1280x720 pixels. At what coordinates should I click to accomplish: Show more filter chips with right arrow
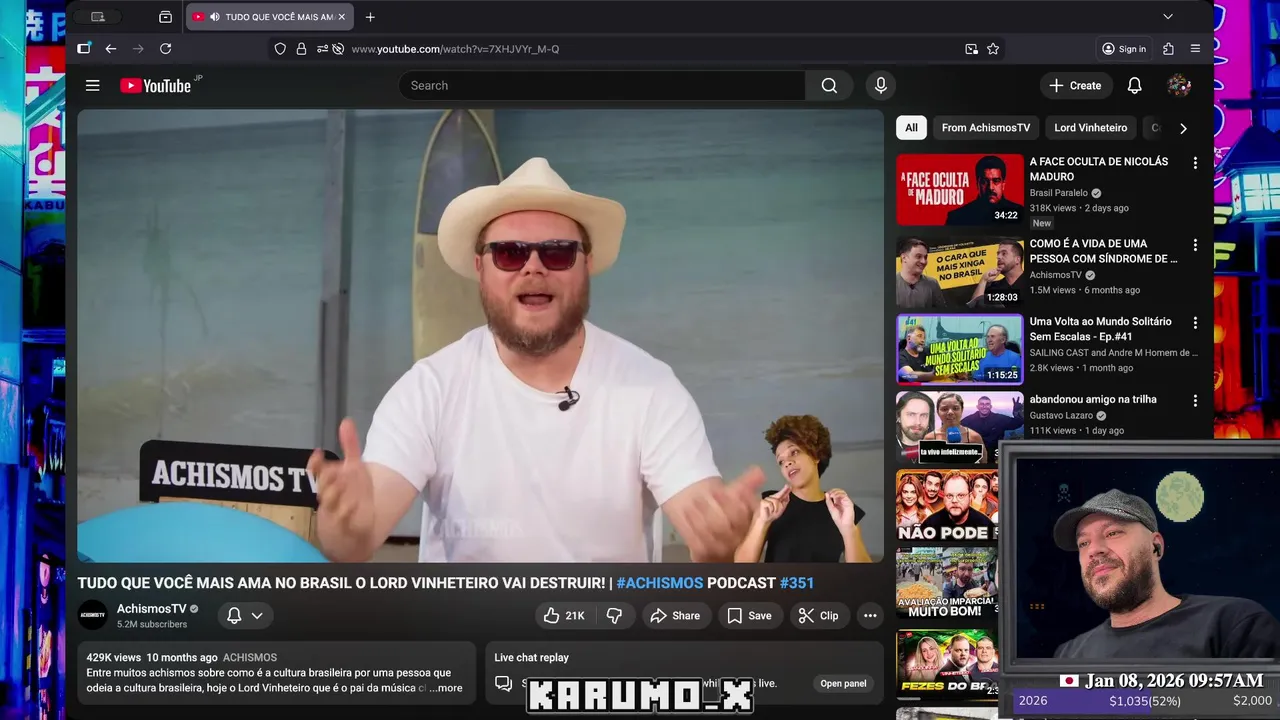[x=1183, y=128]
